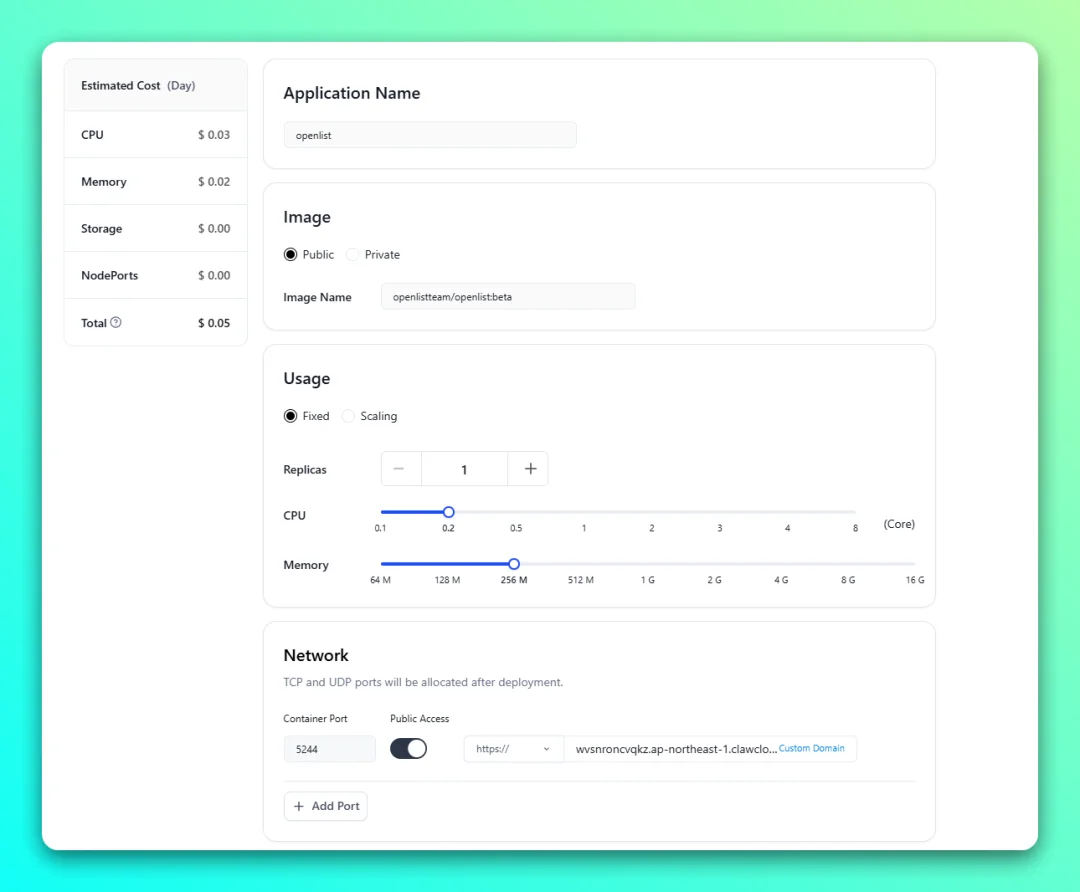Image resolution: width=1080 pixels, height=892 pixels.
Task: Click the CPU slider handle at 0.2
Action: tap(448, 512)
